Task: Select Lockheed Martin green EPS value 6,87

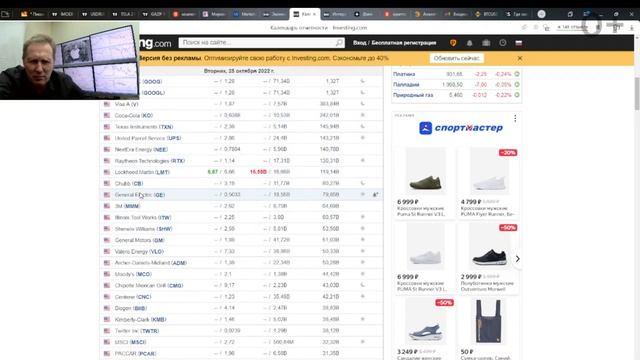Action: click(213, 172)
